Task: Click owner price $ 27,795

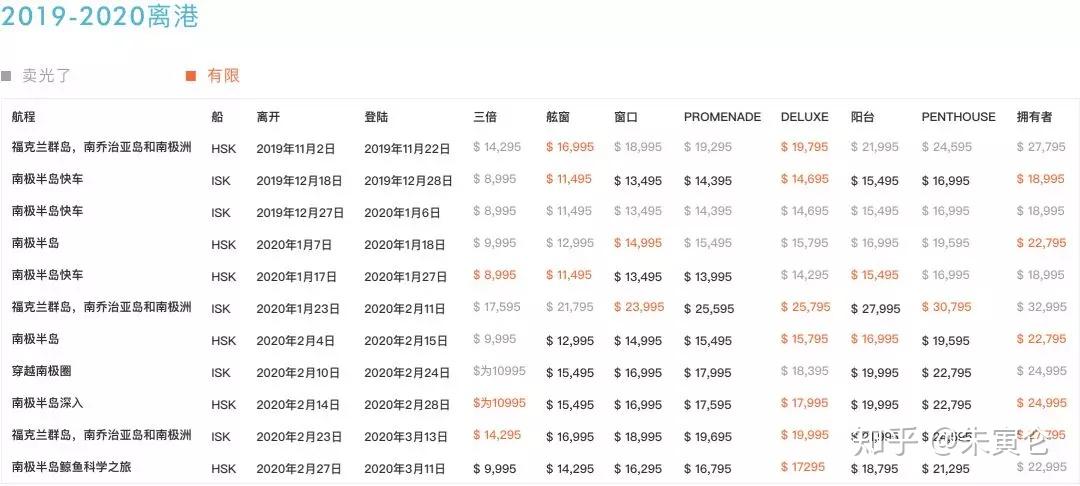Action: click(1041, 147)
